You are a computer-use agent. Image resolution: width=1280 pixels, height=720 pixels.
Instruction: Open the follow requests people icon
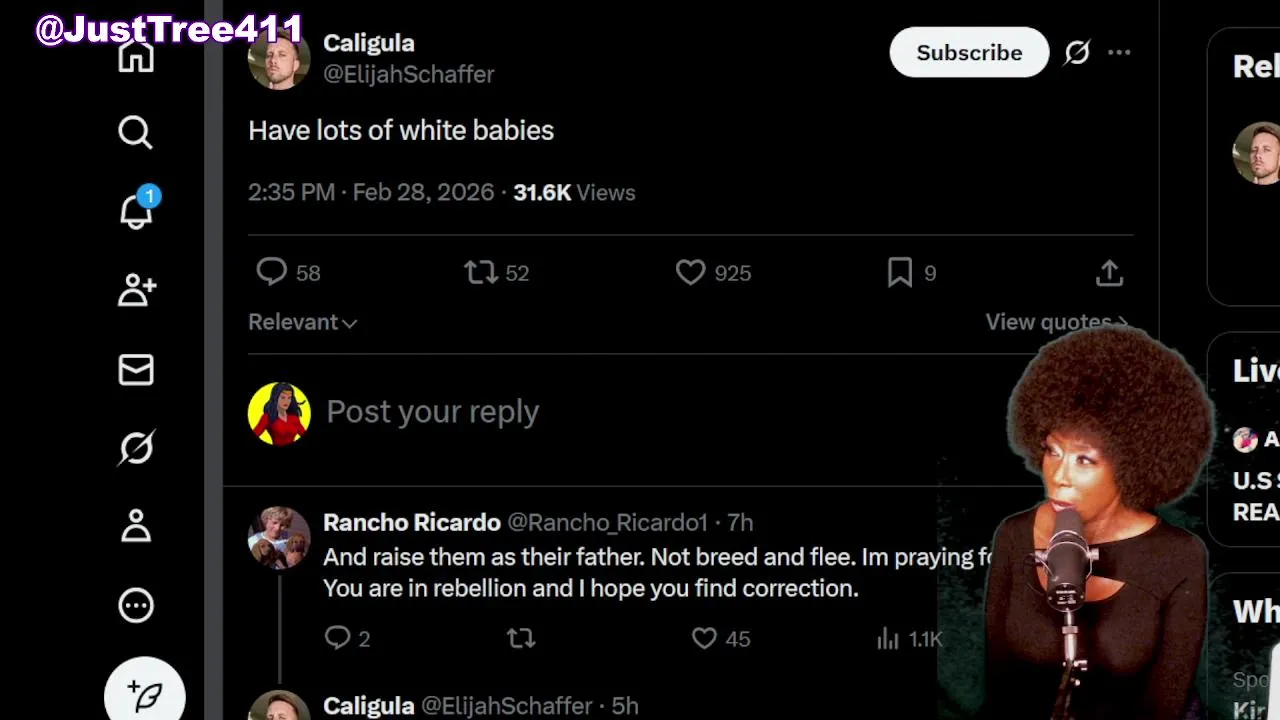(x=136, y=290)
